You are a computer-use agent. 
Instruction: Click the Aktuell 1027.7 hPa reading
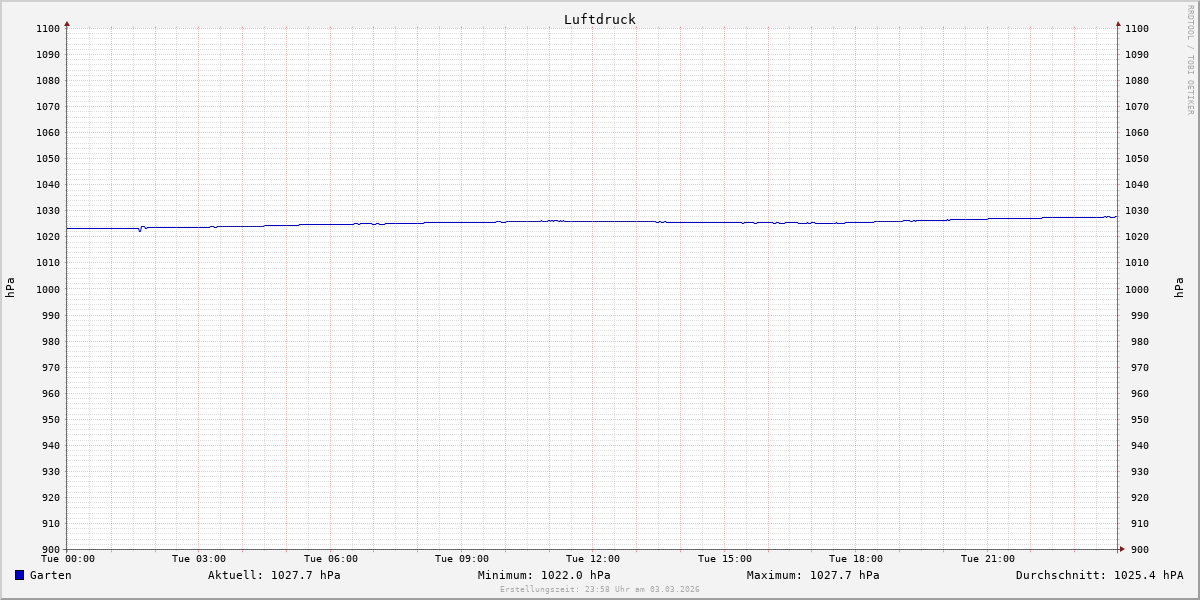pos(274,575)
